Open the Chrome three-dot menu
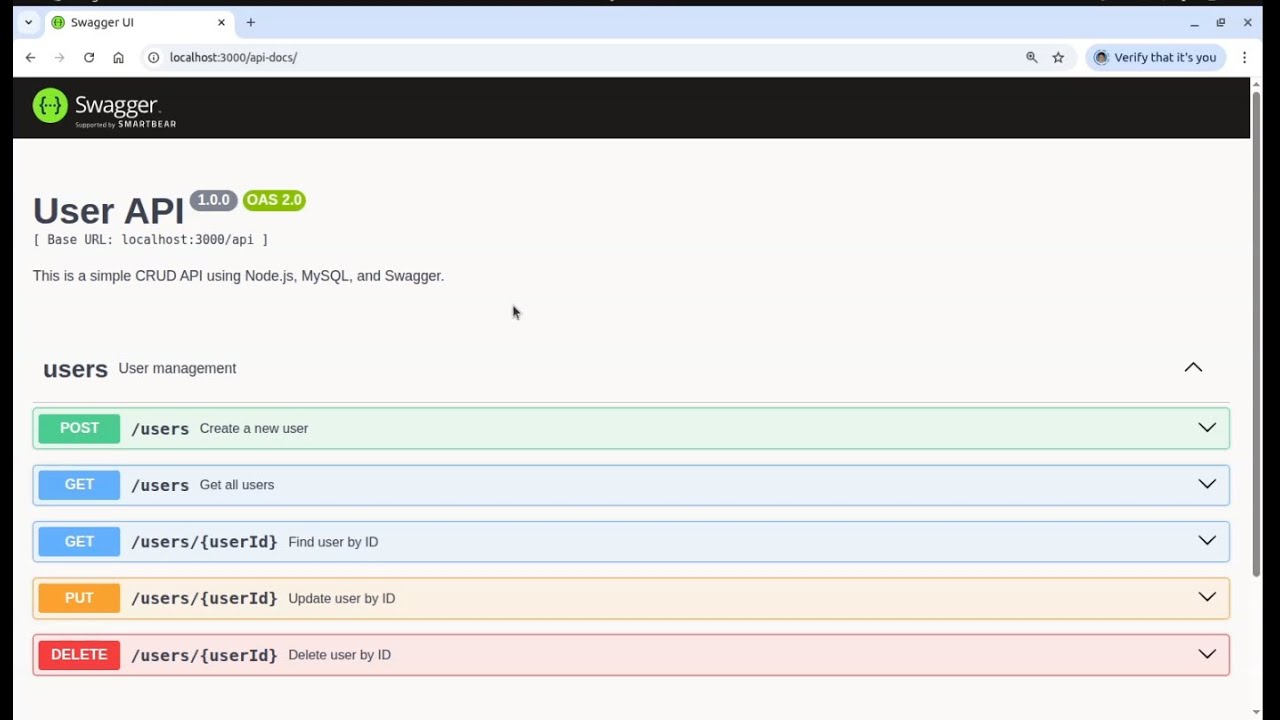 pos(1244,58)
